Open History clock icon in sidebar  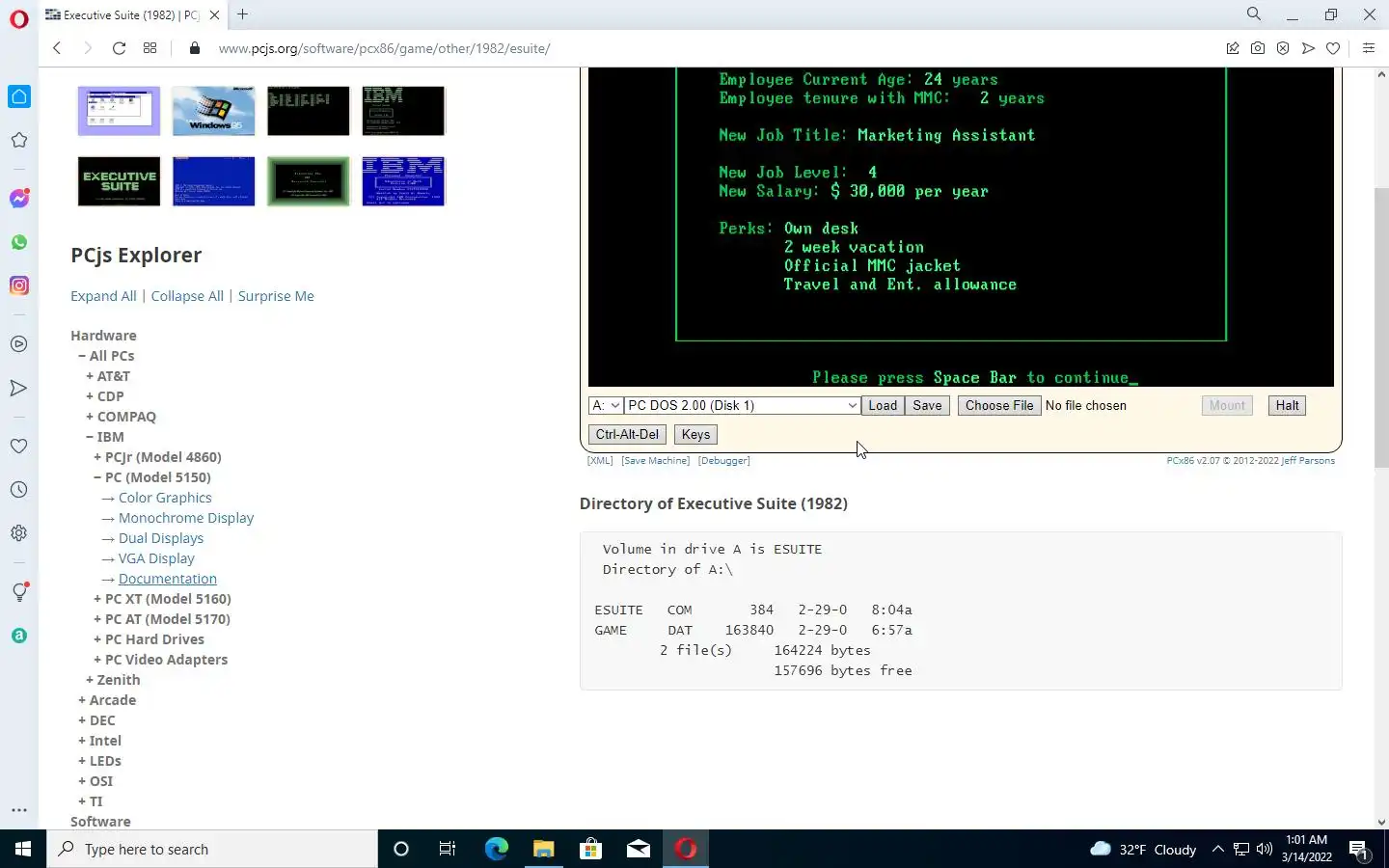tap(19, 490)
